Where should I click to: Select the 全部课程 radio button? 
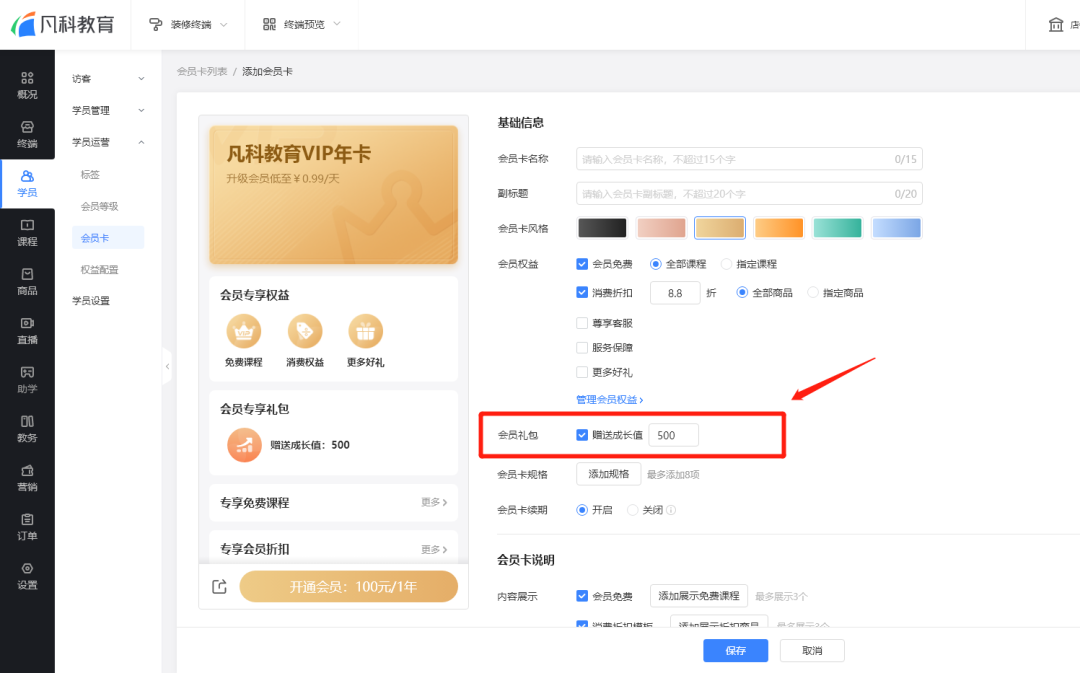coord(656,264)
